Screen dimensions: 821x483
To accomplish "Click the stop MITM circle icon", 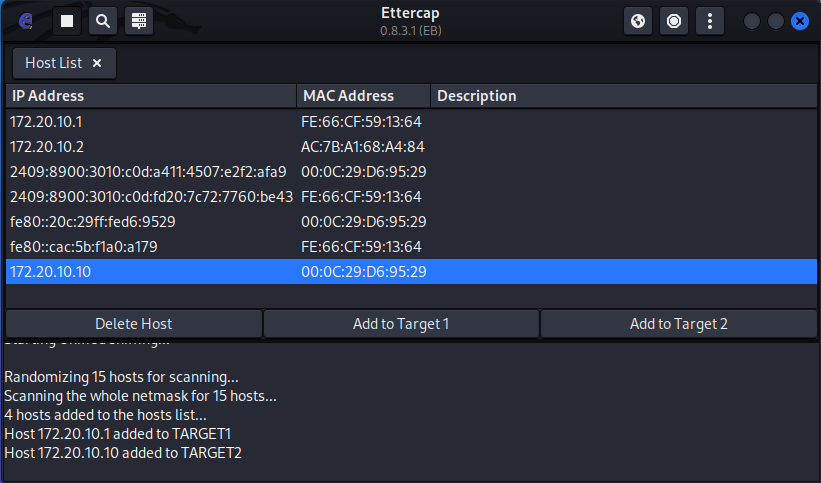I will [x=674, y=20].
